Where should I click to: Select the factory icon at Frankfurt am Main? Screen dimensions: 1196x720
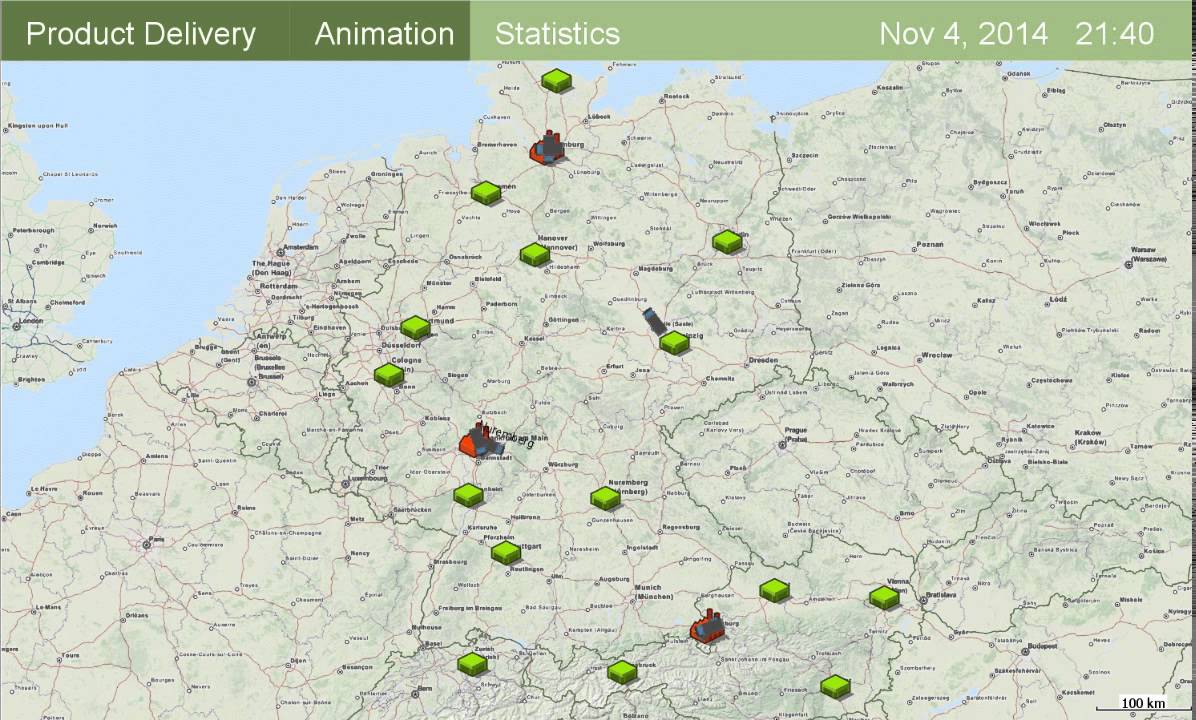coord(478,441)
